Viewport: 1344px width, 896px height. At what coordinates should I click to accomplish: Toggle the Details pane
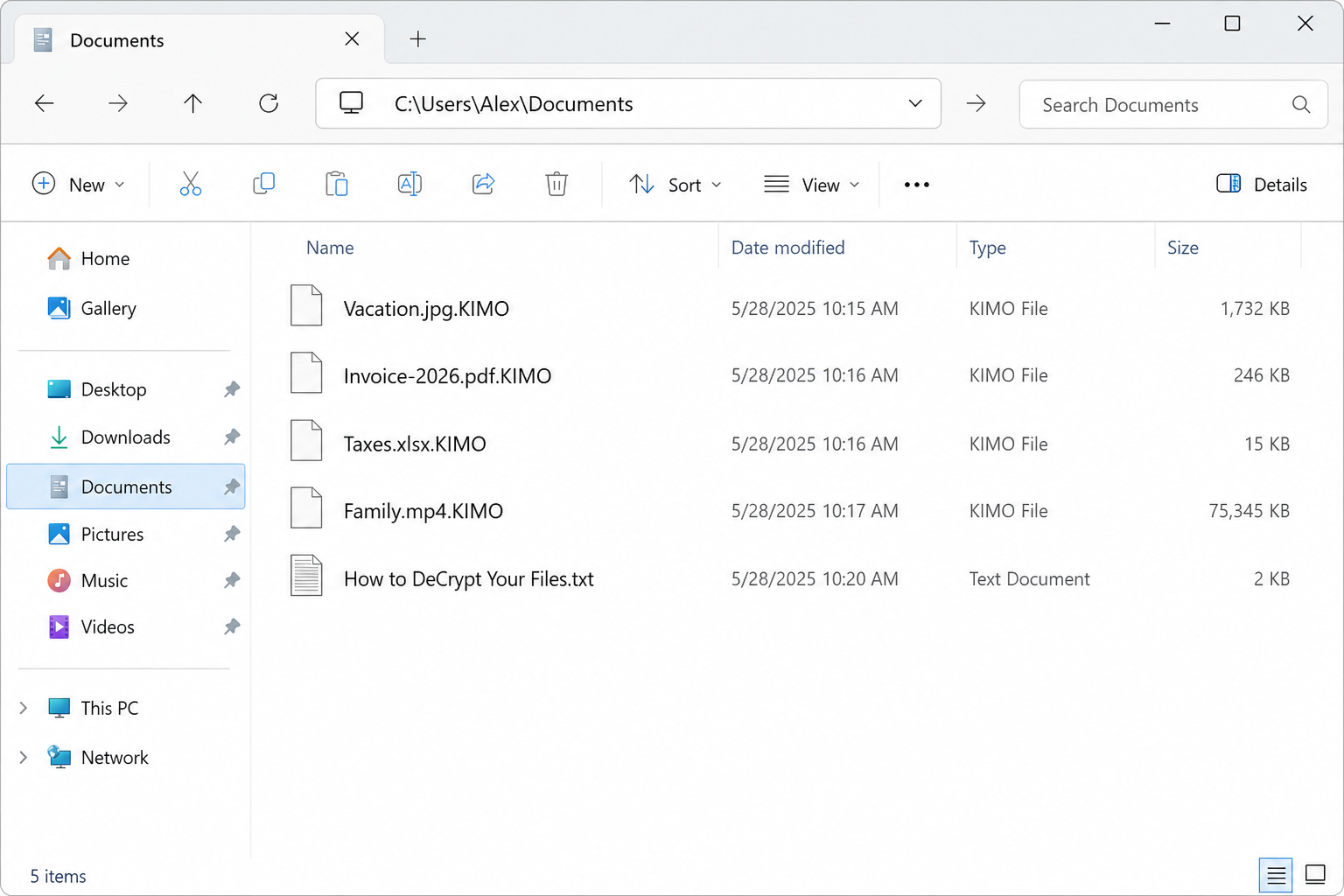click(1262, 184)
